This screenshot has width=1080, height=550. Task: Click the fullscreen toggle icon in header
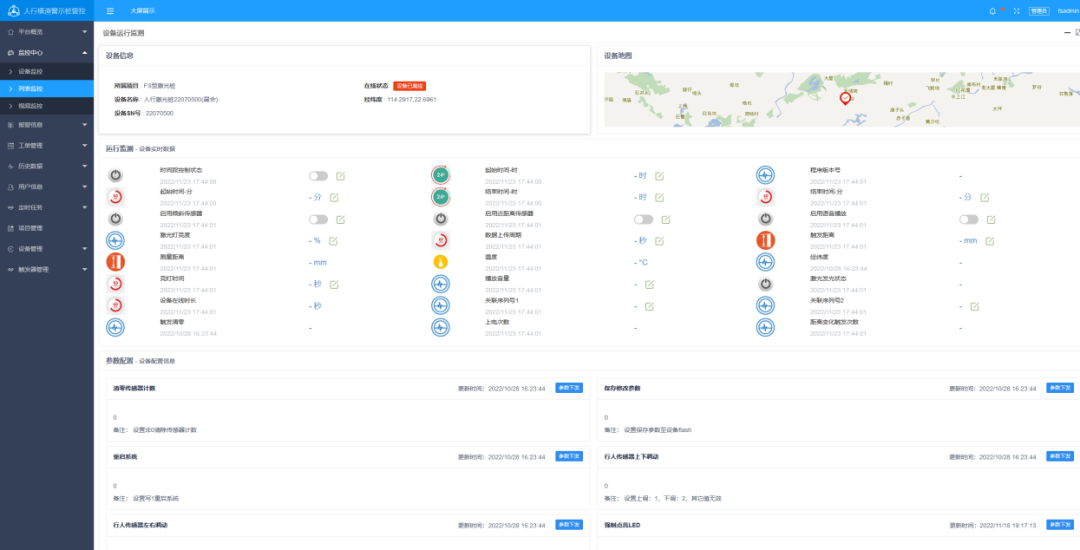coord(1017,11)
